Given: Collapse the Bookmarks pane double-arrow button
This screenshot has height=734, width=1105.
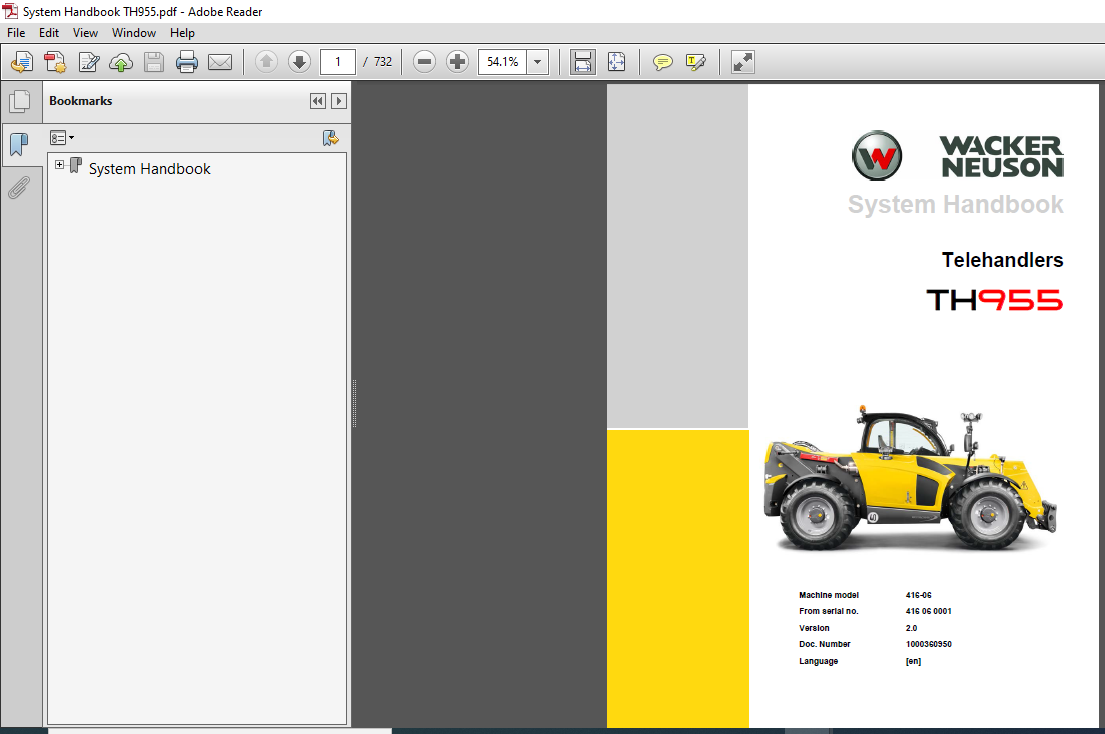Looking at the screenshot, I should (318, 101).
